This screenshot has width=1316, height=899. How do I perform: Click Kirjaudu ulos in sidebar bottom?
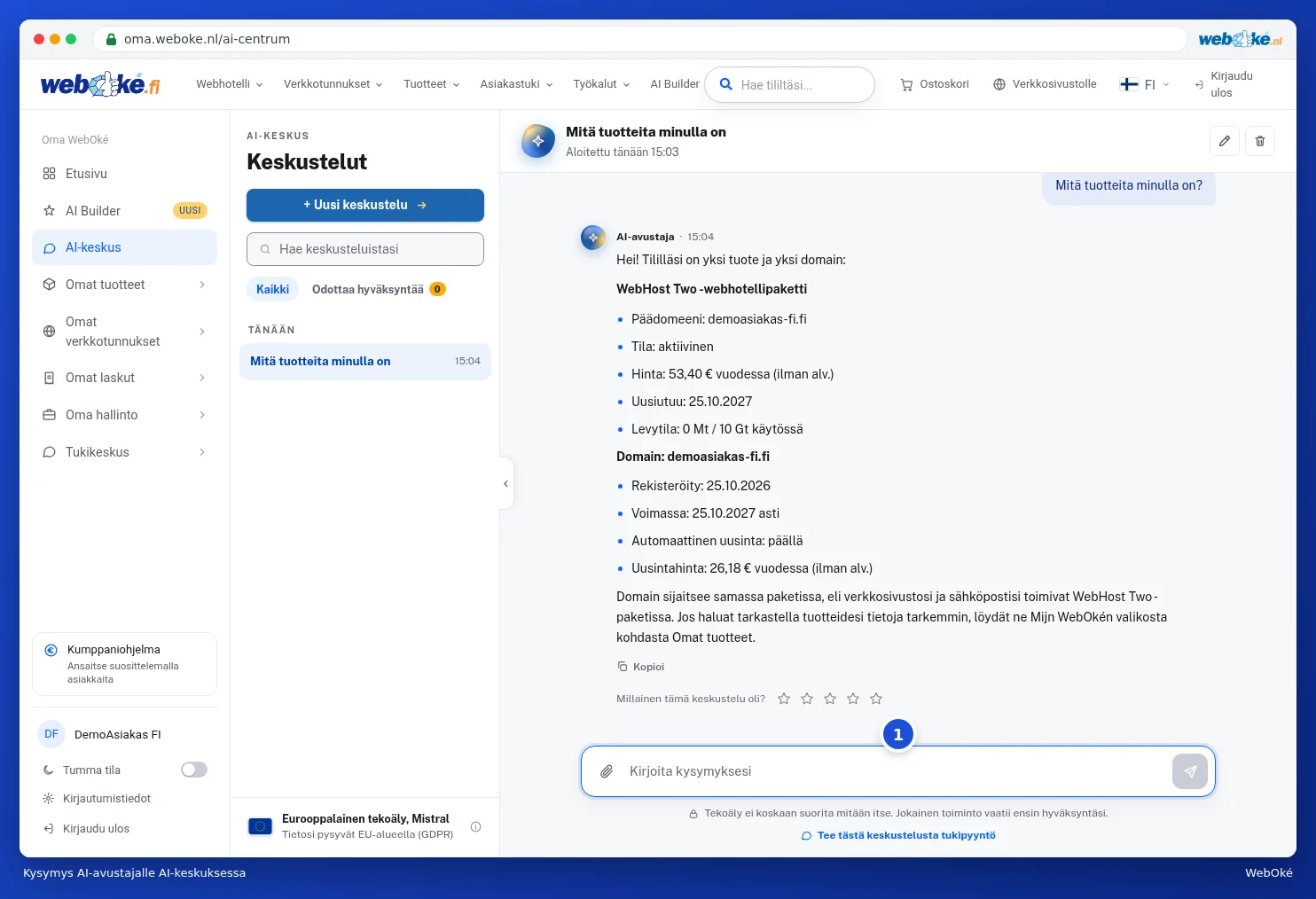click(87, 829)
